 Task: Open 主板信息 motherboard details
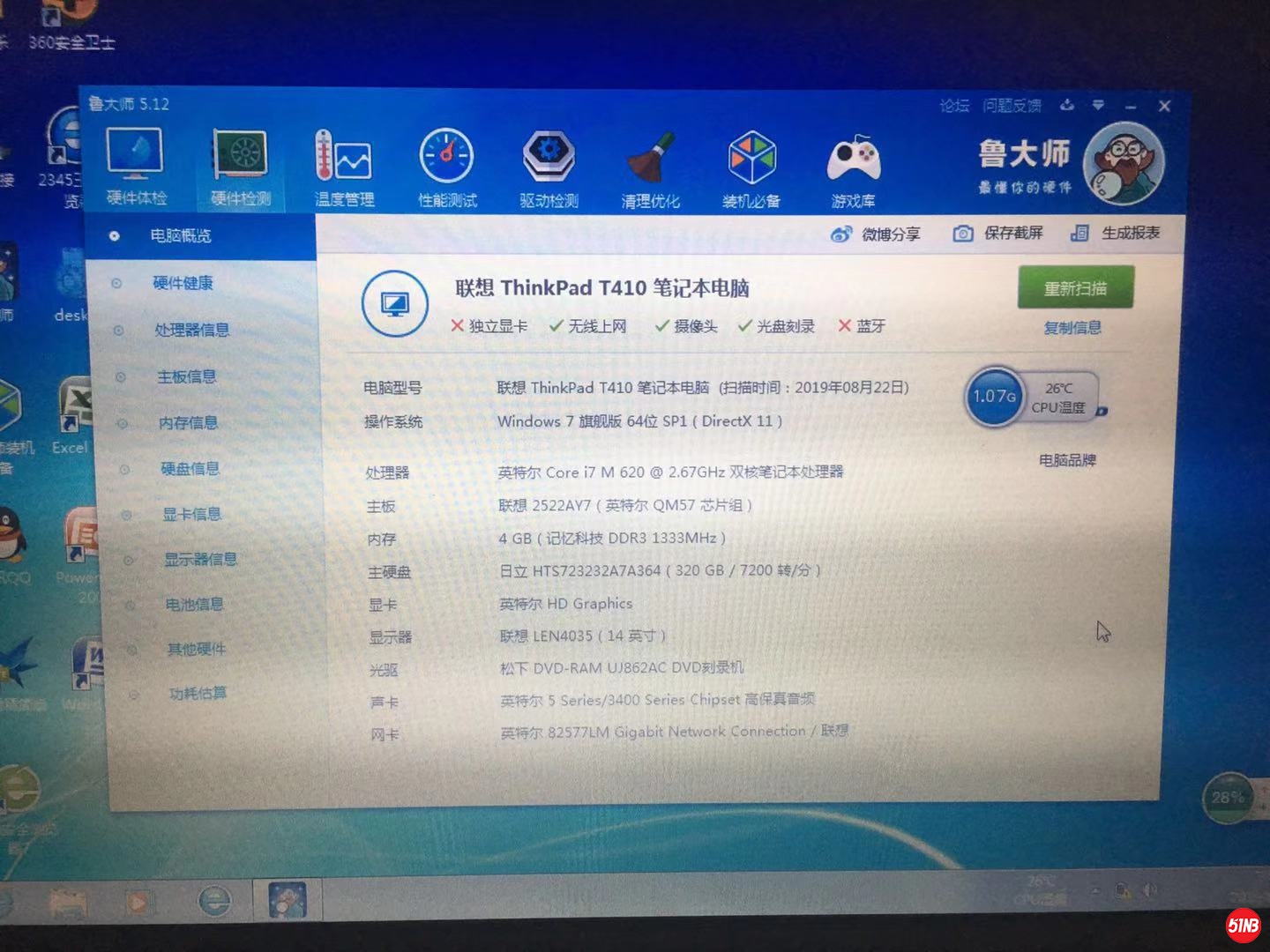pyautogui.click(x=185, y=376)
